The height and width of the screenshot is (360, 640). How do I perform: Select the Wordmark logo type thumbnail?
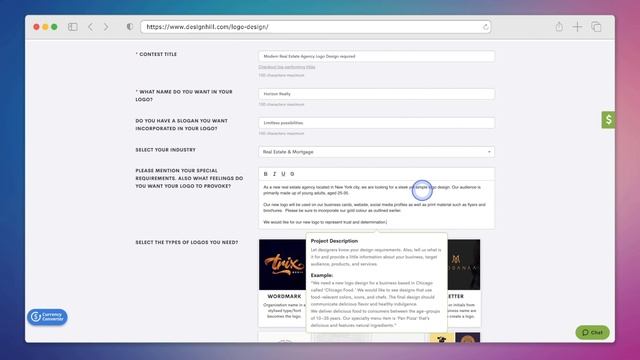pyautogui.click(x=282, y=264)
